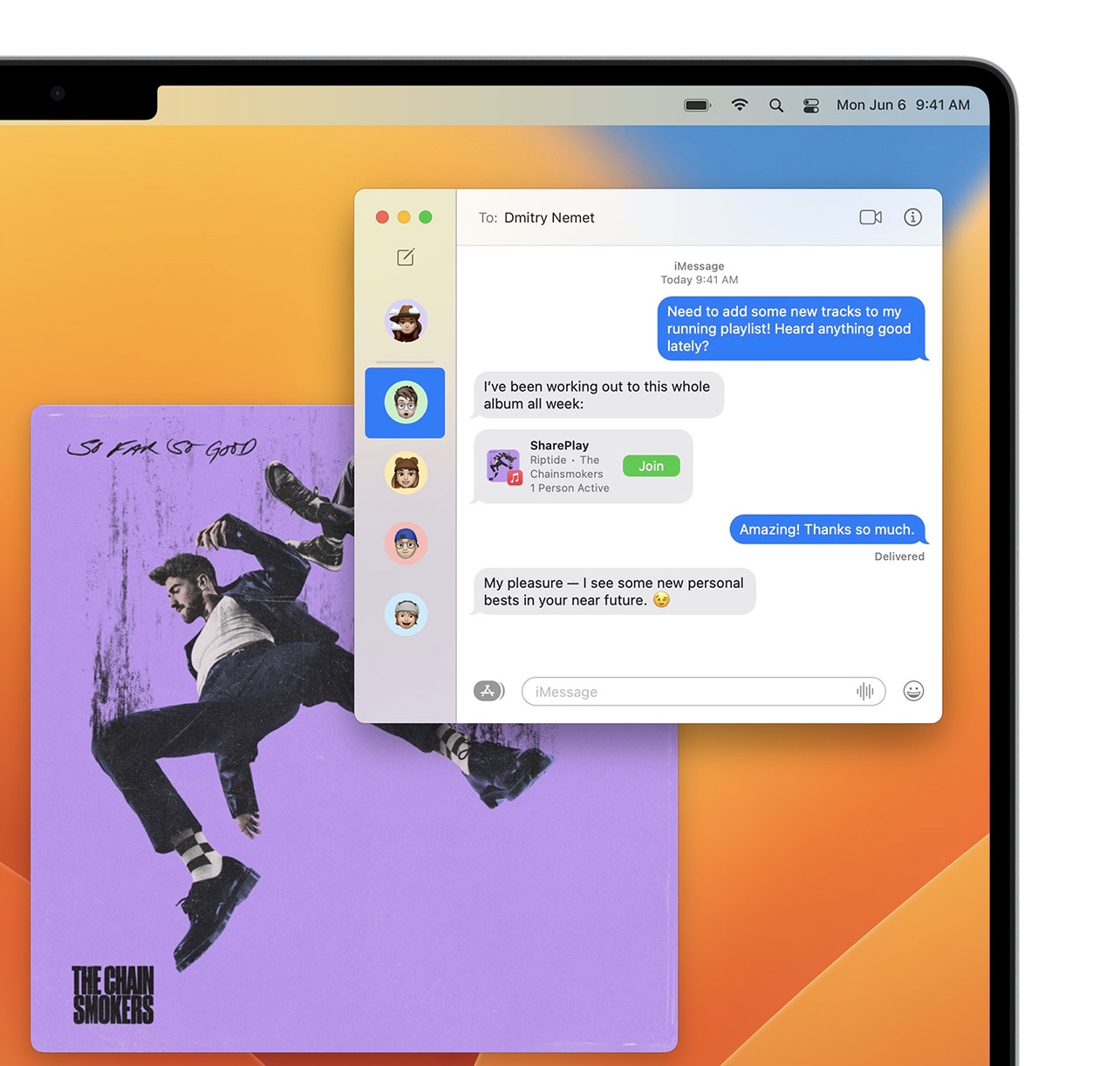Start a FaceTime video call with Dmitry

pyautogui.click(x=871, y=217)
